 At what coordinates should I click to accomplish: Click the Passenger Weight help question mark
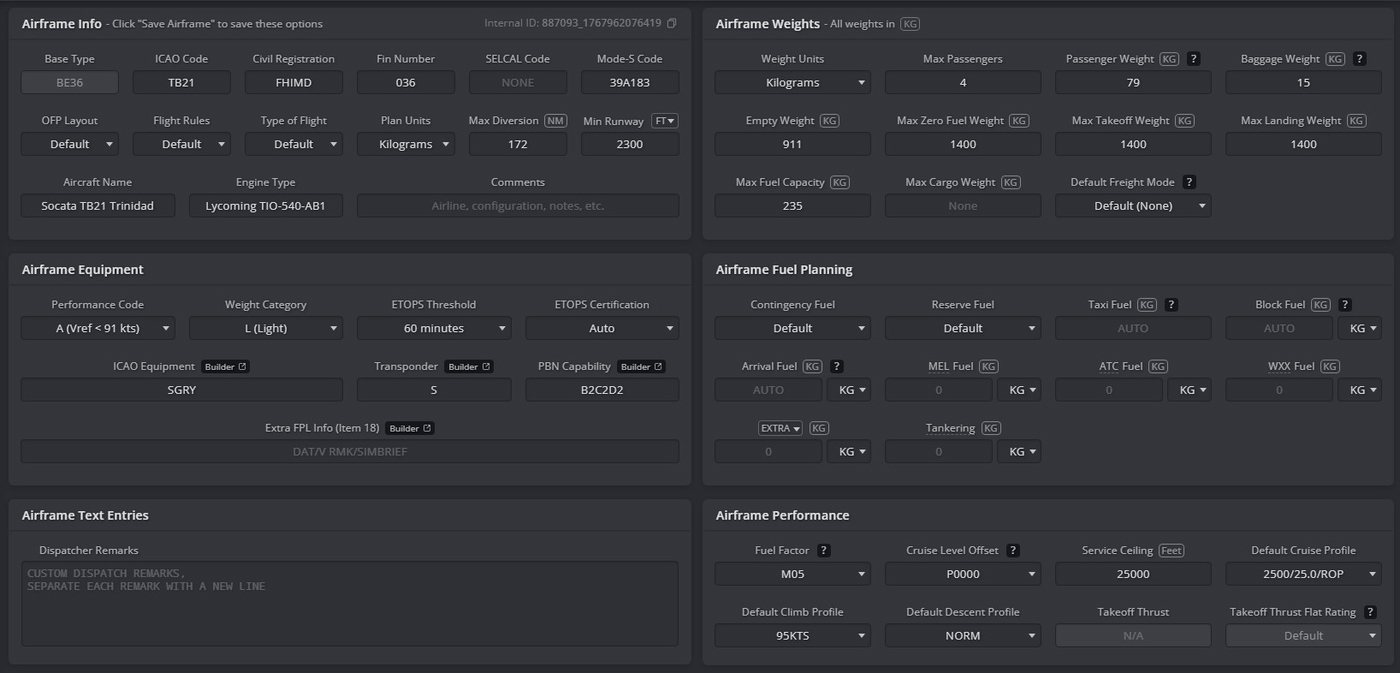click(x=1193, y=59)
